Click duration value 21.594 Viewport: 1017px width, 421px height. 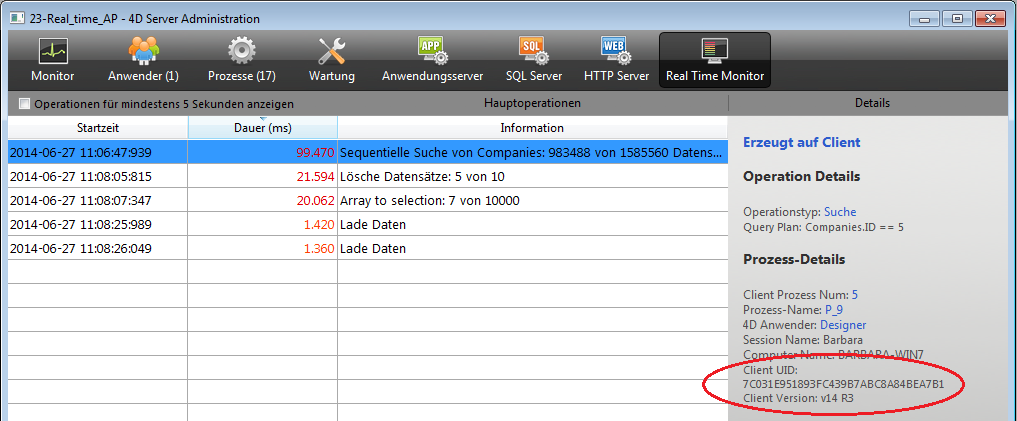(x=315, y=176)
